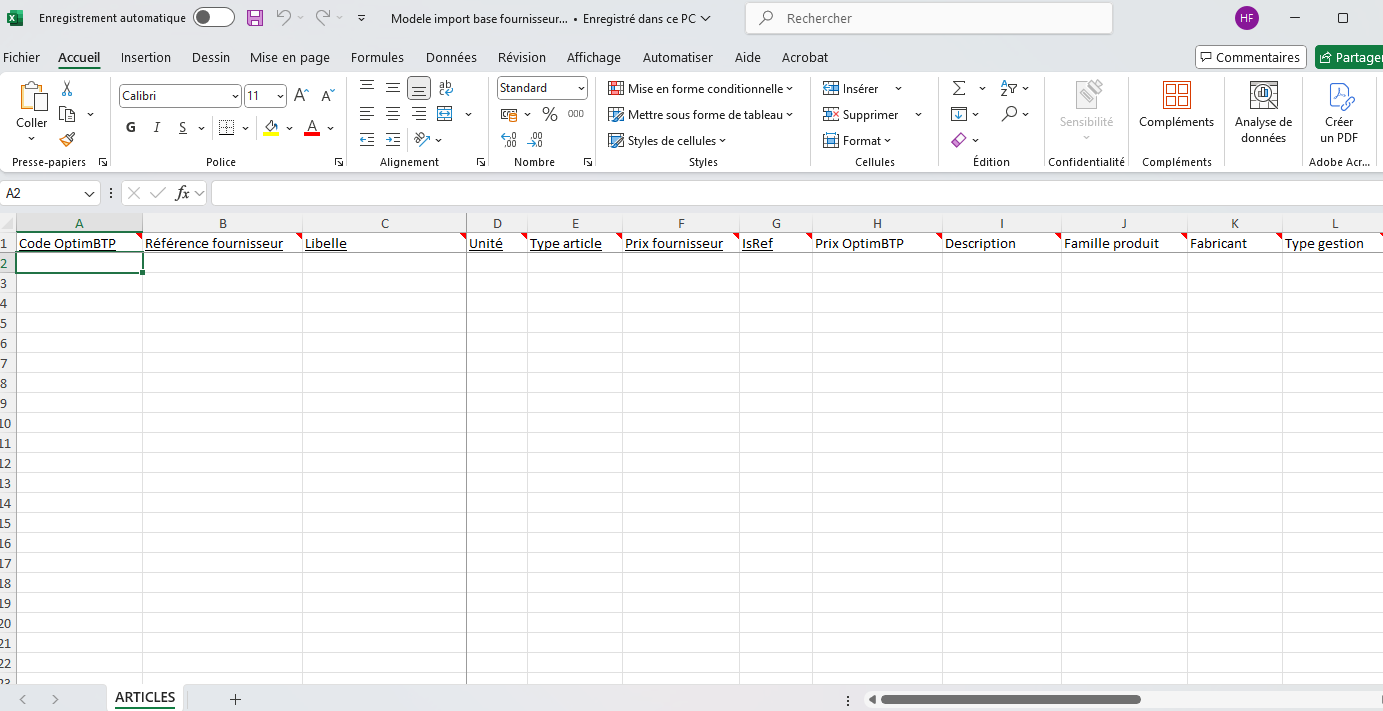Select the Italic formatting icon

pyautogui.click(x=156, y=127)
